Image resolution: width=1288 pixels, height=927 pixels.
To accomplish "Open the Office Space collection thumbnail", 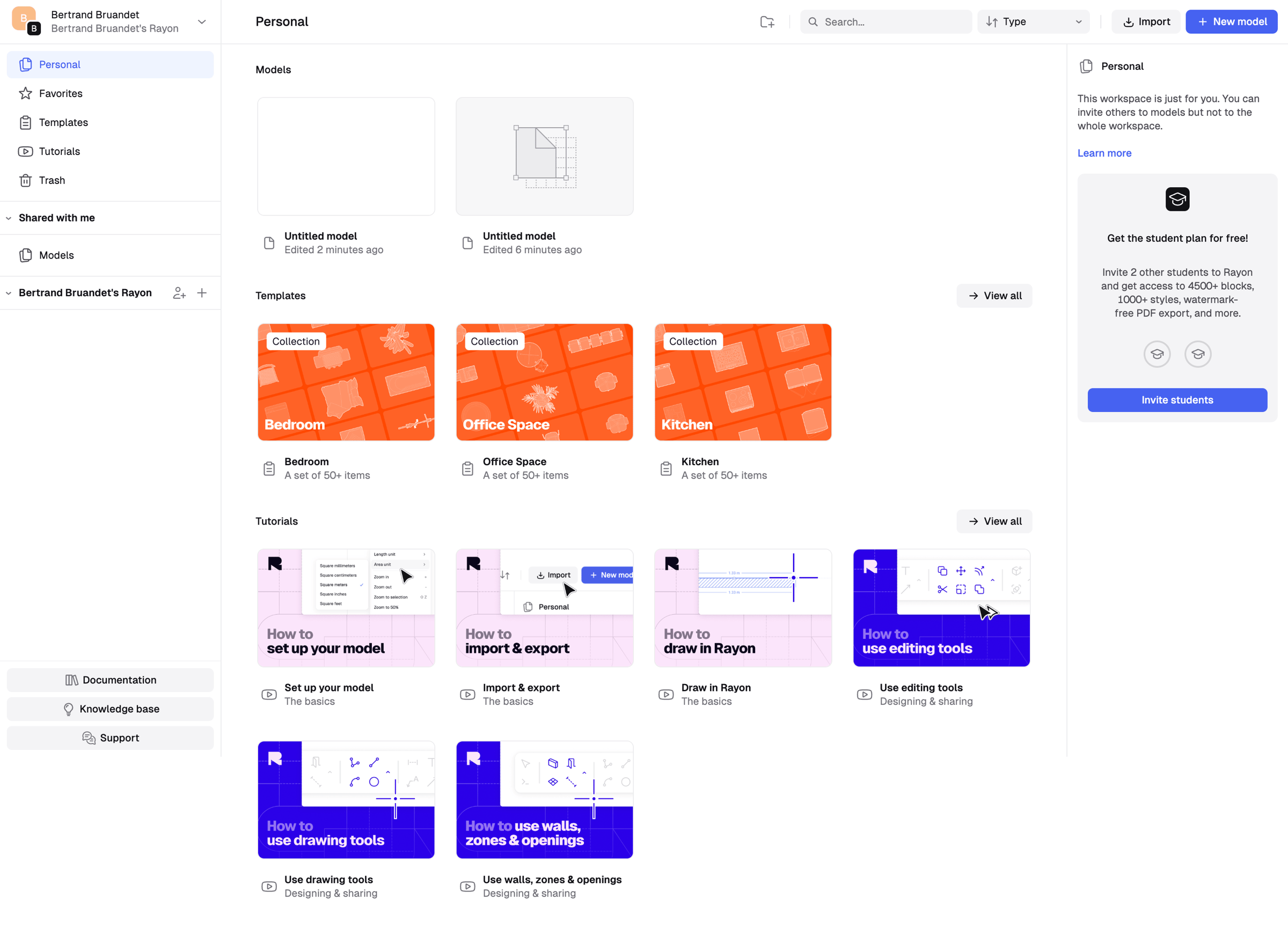I will (545, 382).
